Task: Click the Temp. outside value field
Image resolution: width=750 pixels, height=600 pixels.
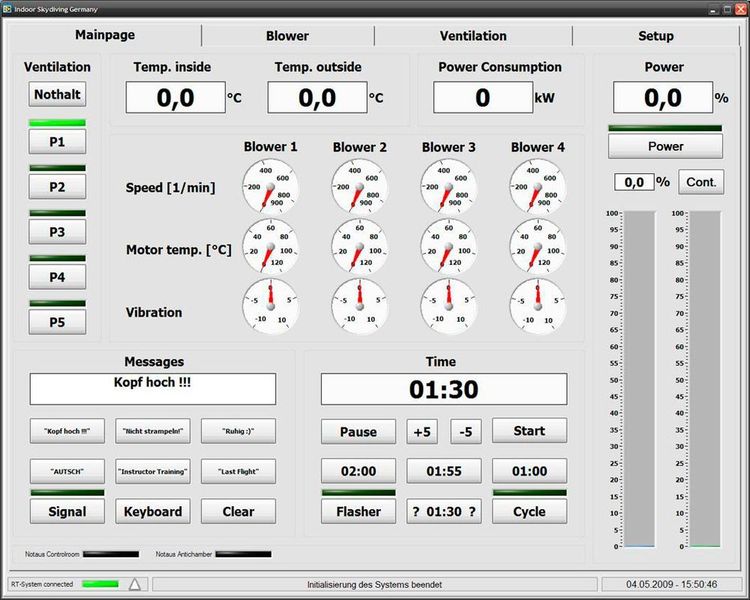Action: point(317,98)
